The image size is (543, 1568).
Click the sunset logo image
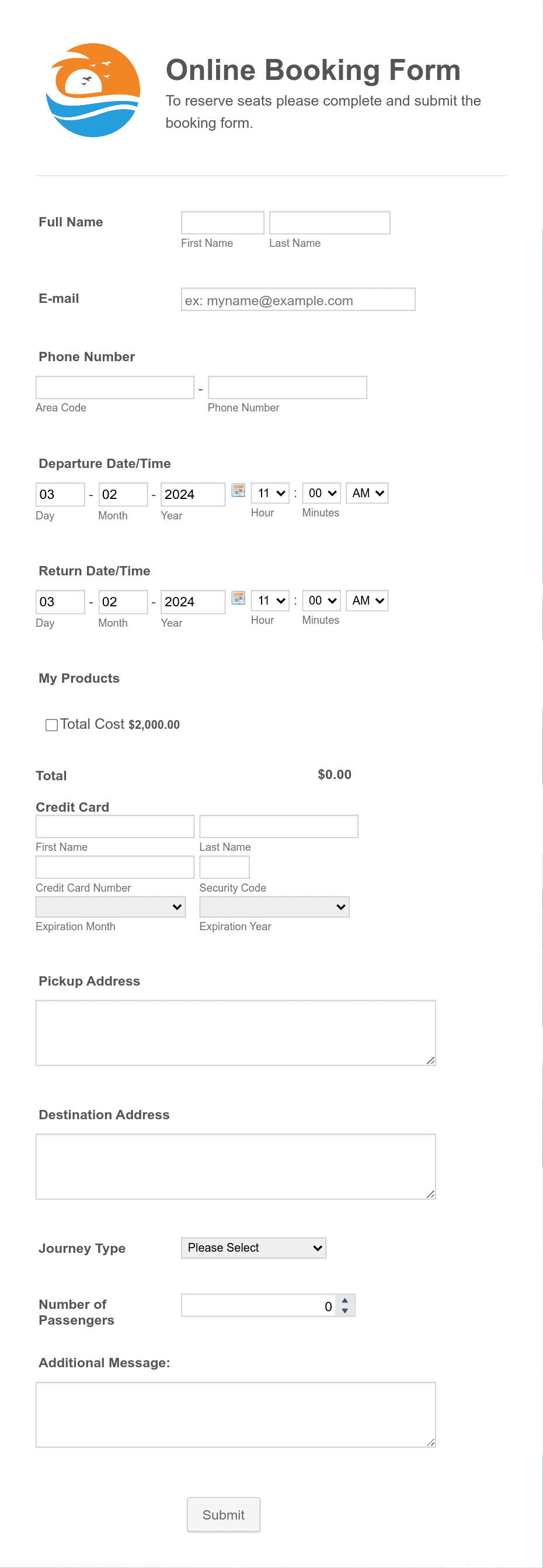click(92, 89)
